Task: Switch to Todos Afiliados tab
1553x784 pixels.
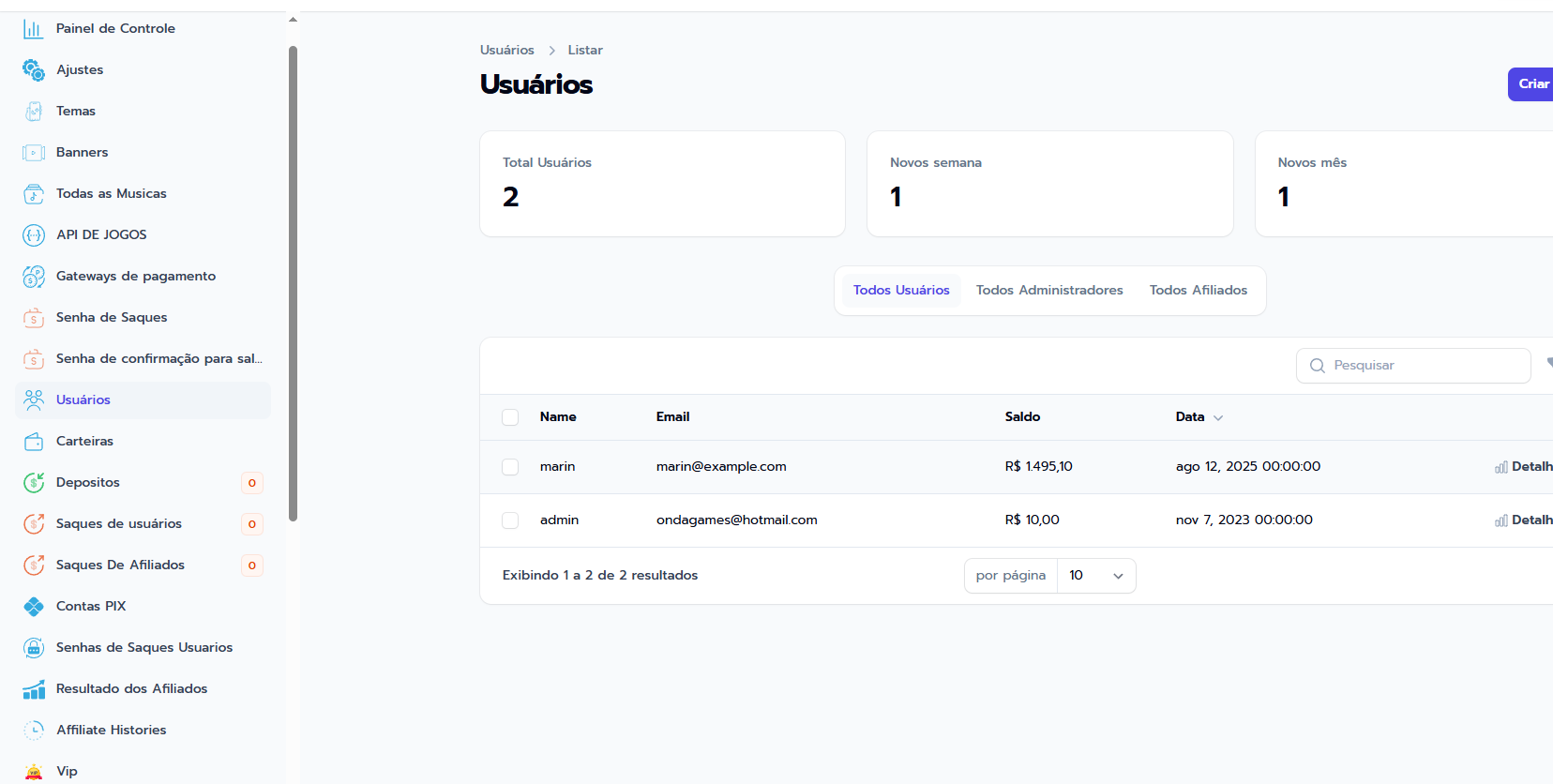Action: [x=1199, y=291]
